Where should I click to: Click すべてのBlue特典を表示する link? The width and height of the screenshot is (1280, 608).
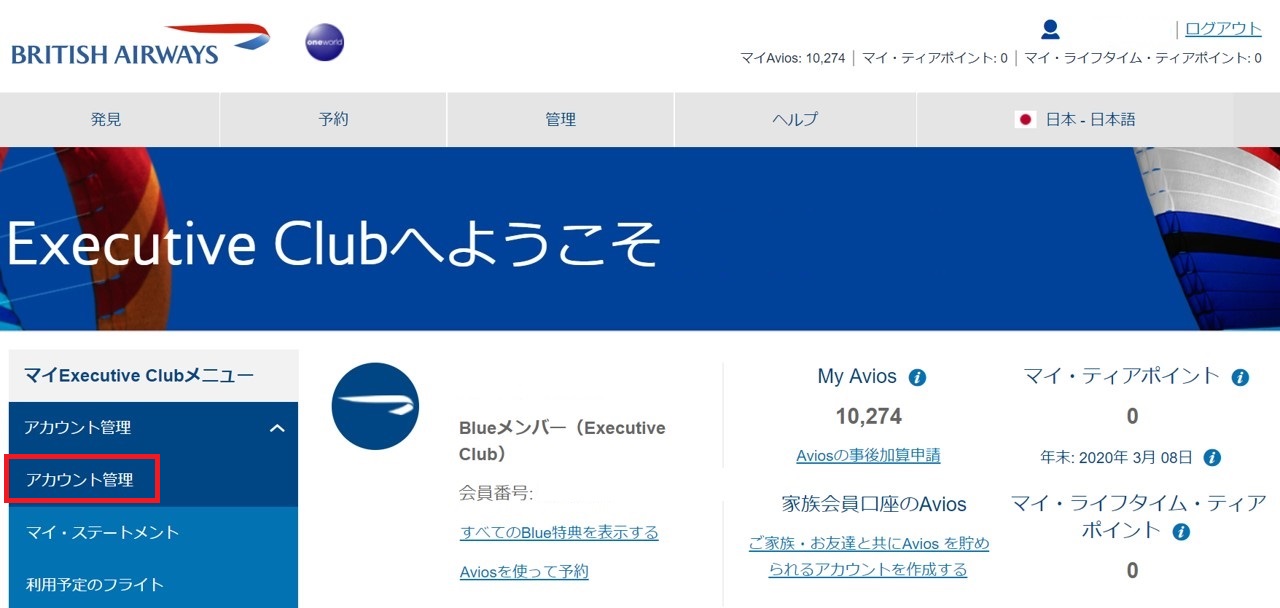559,532
